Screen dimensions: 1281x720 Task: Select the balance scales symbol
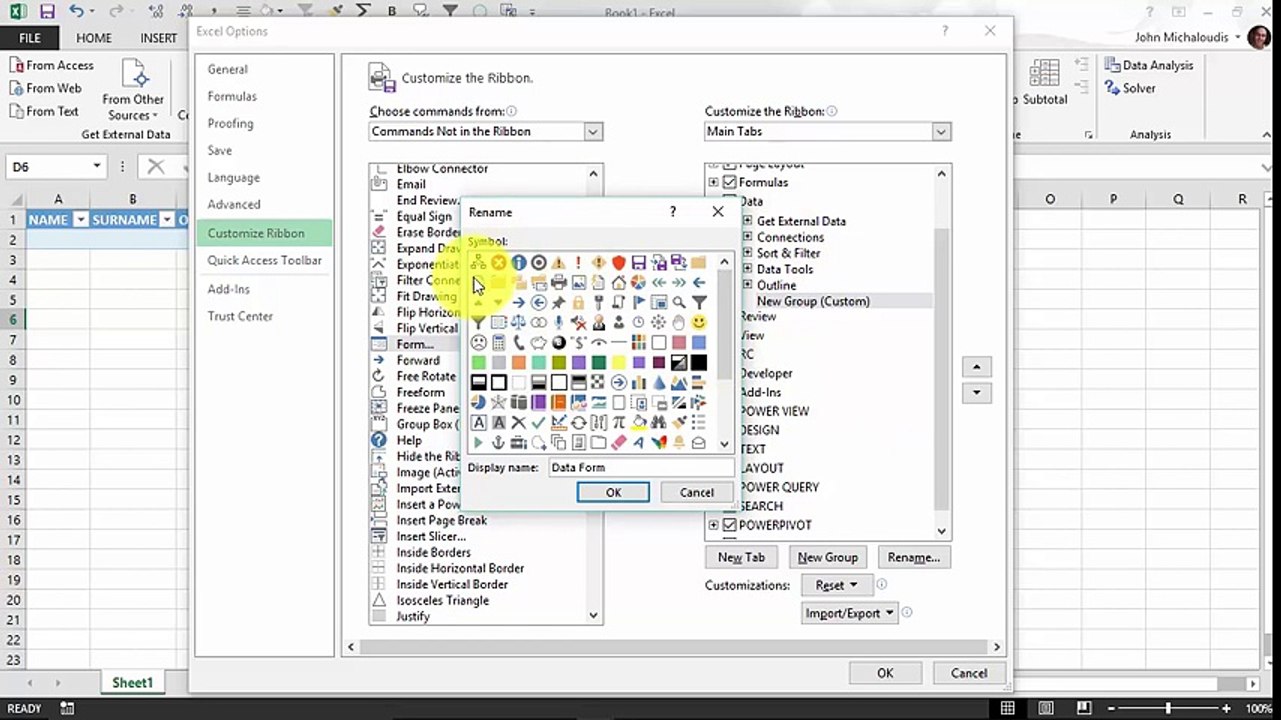519,322
